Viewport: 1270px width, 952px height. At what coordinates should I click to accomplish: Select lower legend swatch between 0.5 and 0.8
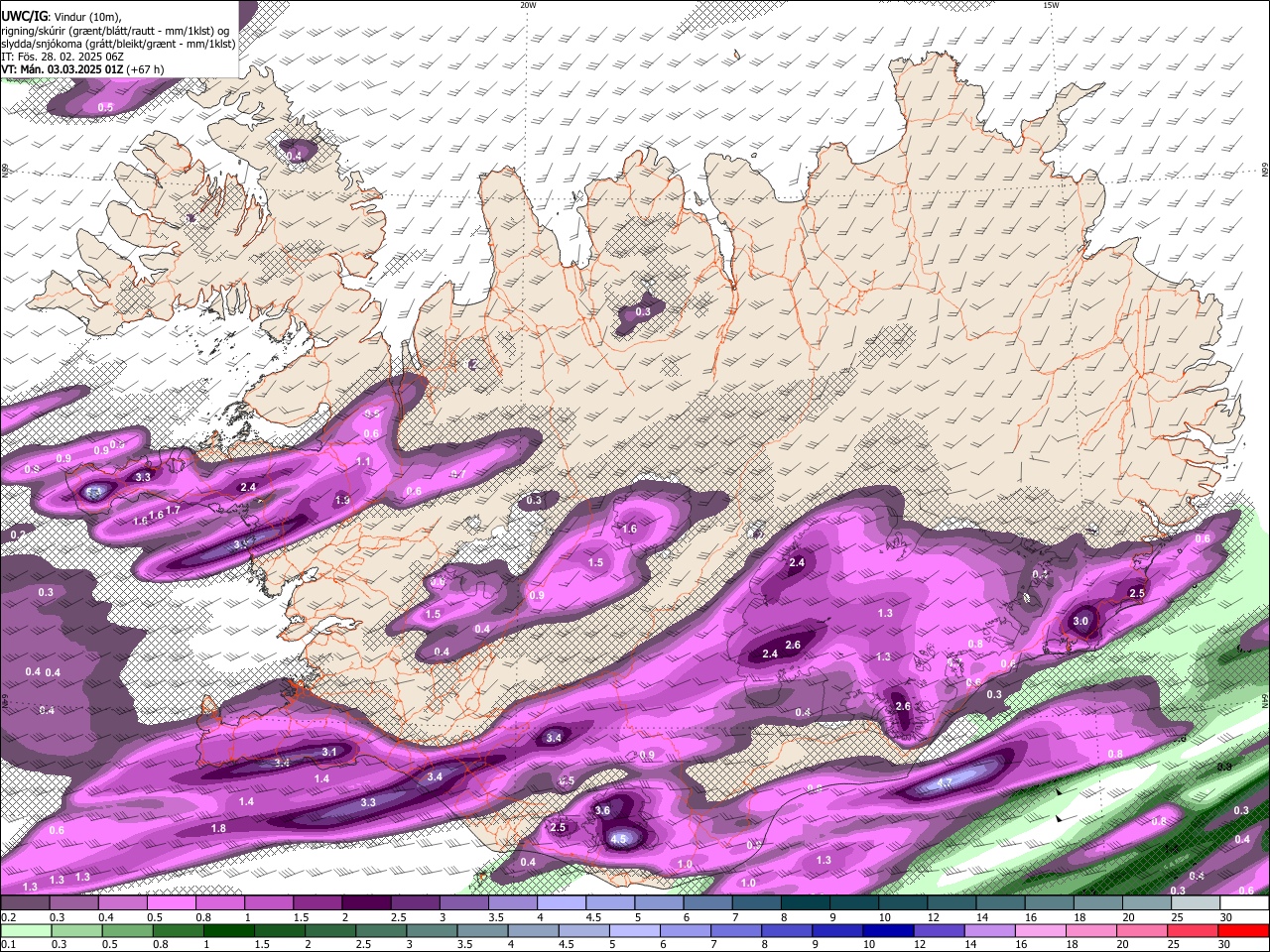pos(127,931)
